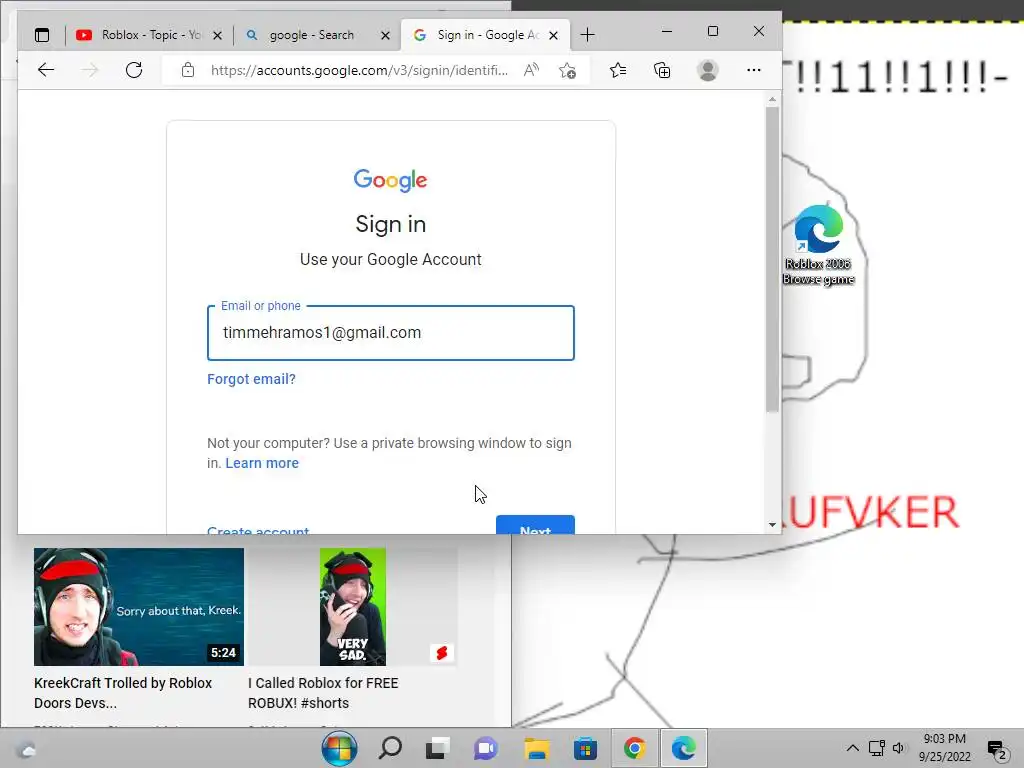Open the Collections icon in the toolbar
1024x768 pixels.
662,70
